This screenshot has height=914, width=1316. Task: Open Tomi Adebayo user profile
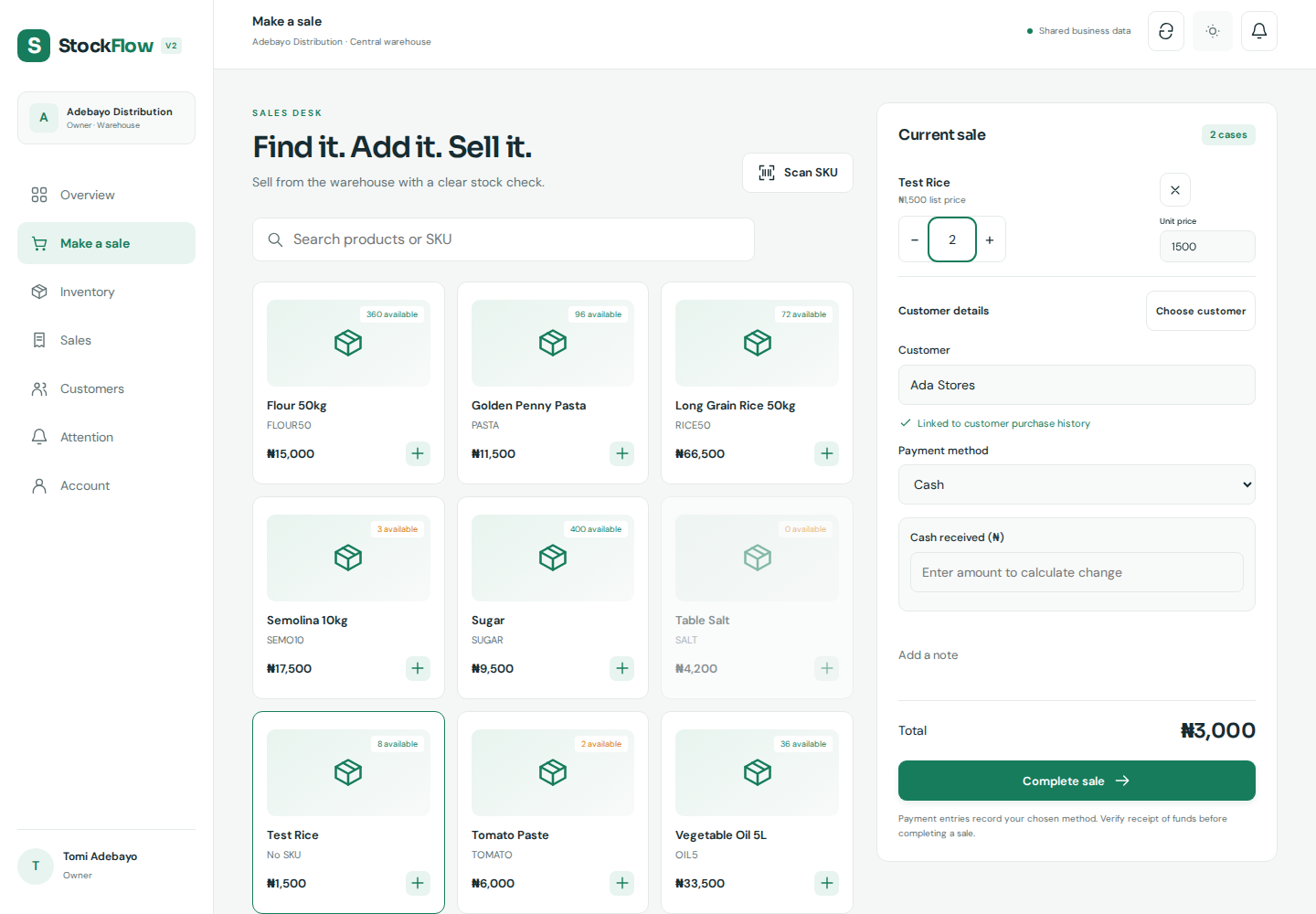[x=106, y=866]
